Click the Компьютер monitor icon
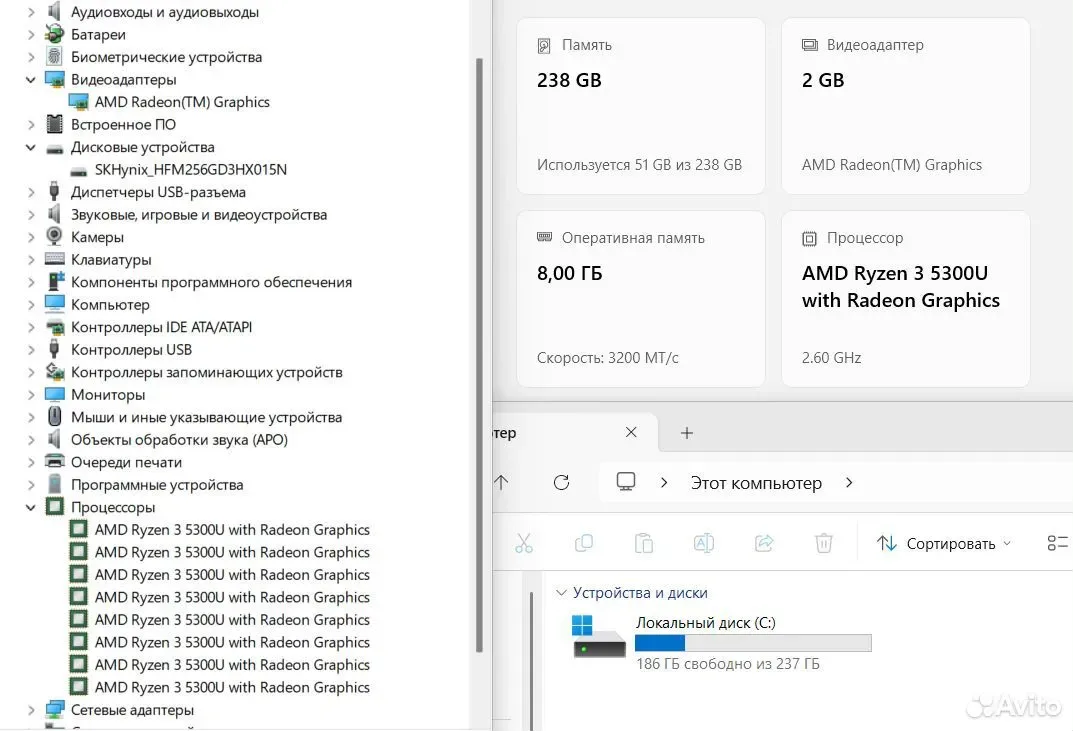 (54, 303)
